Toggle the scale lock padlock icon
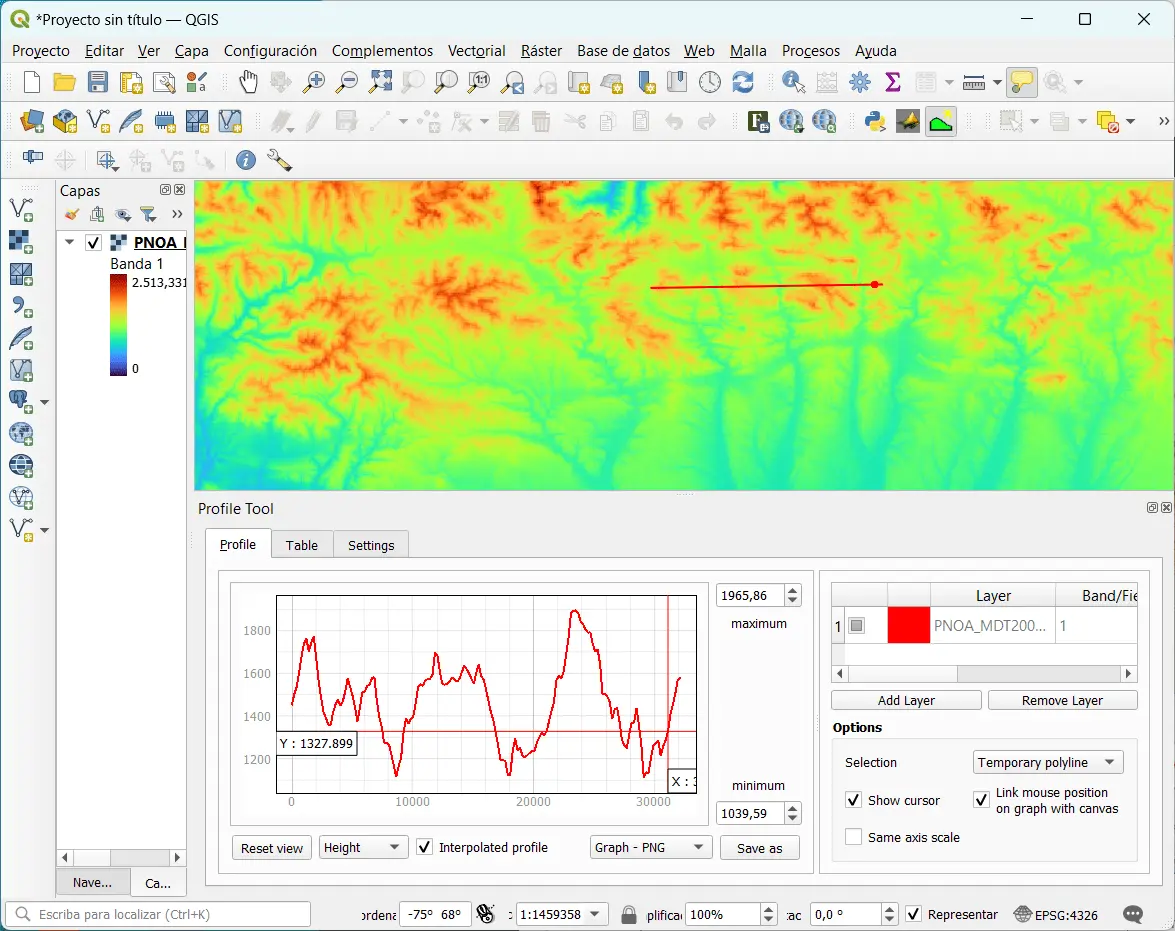The height and width of the screenshot is (931, 1175). 629,915
